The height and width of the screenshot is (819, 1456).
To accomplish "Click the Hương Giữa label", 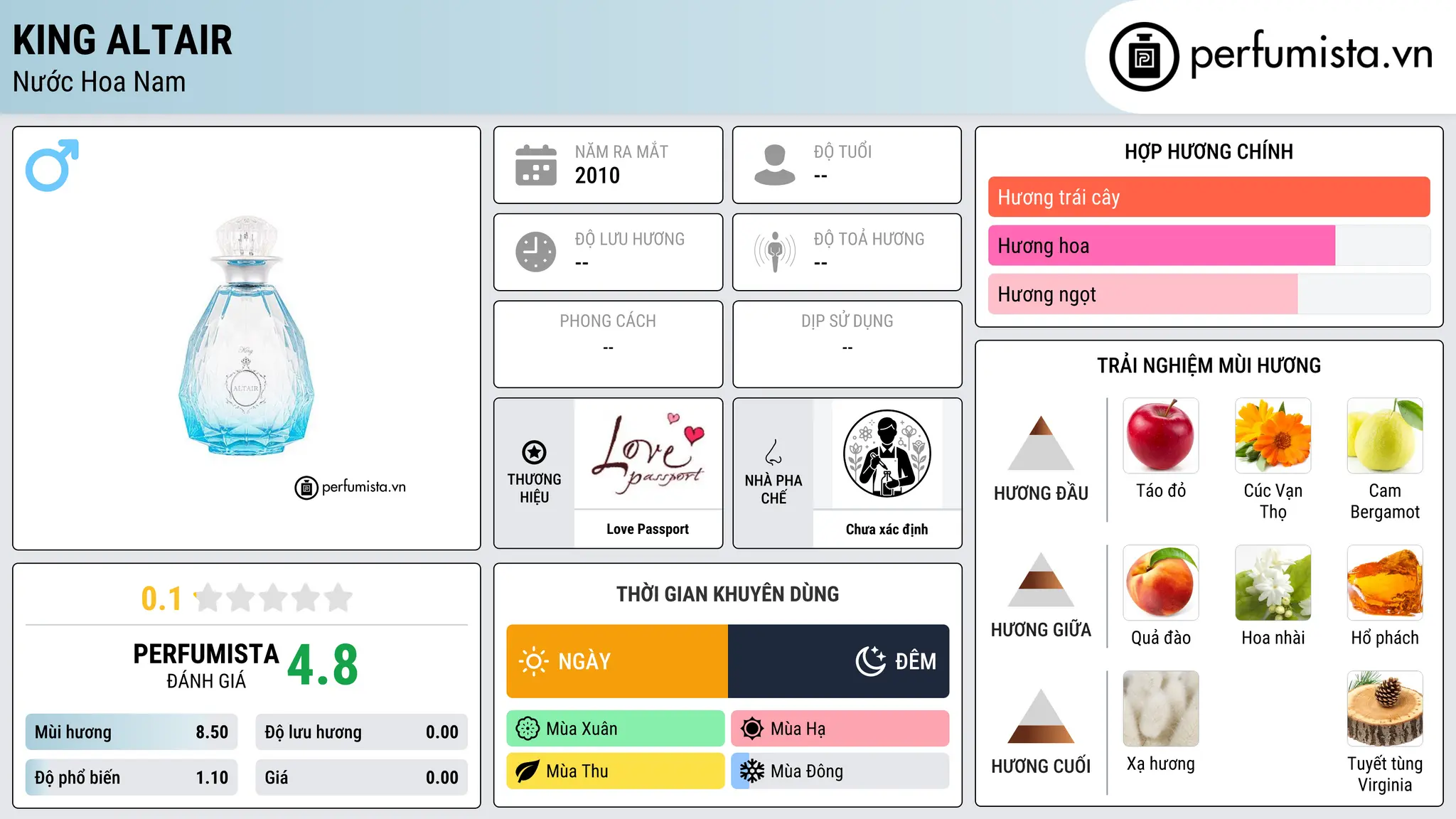I will [1041, 630].
